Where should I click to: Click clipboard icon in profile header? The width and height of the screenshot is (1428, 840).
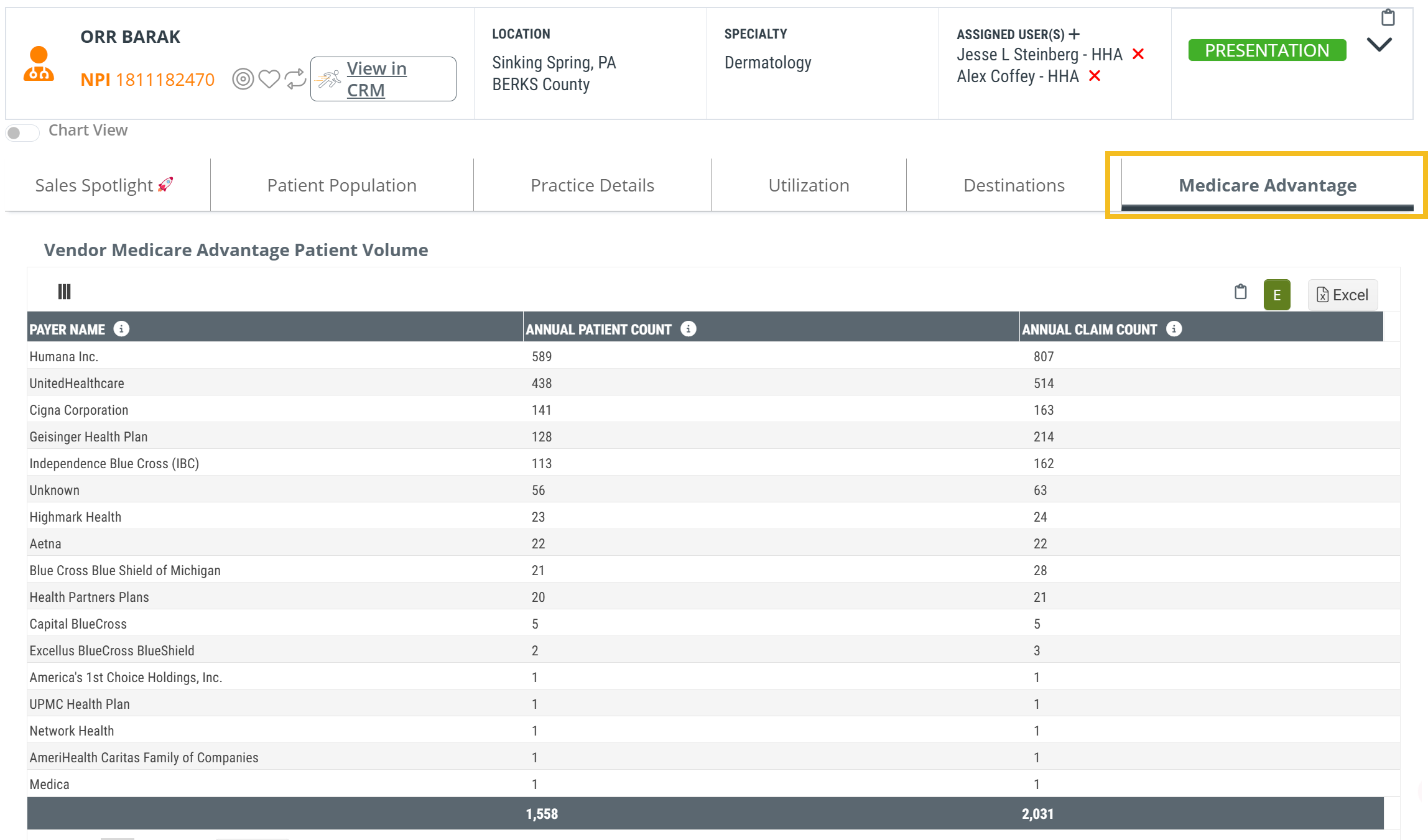click(1388, 17)
